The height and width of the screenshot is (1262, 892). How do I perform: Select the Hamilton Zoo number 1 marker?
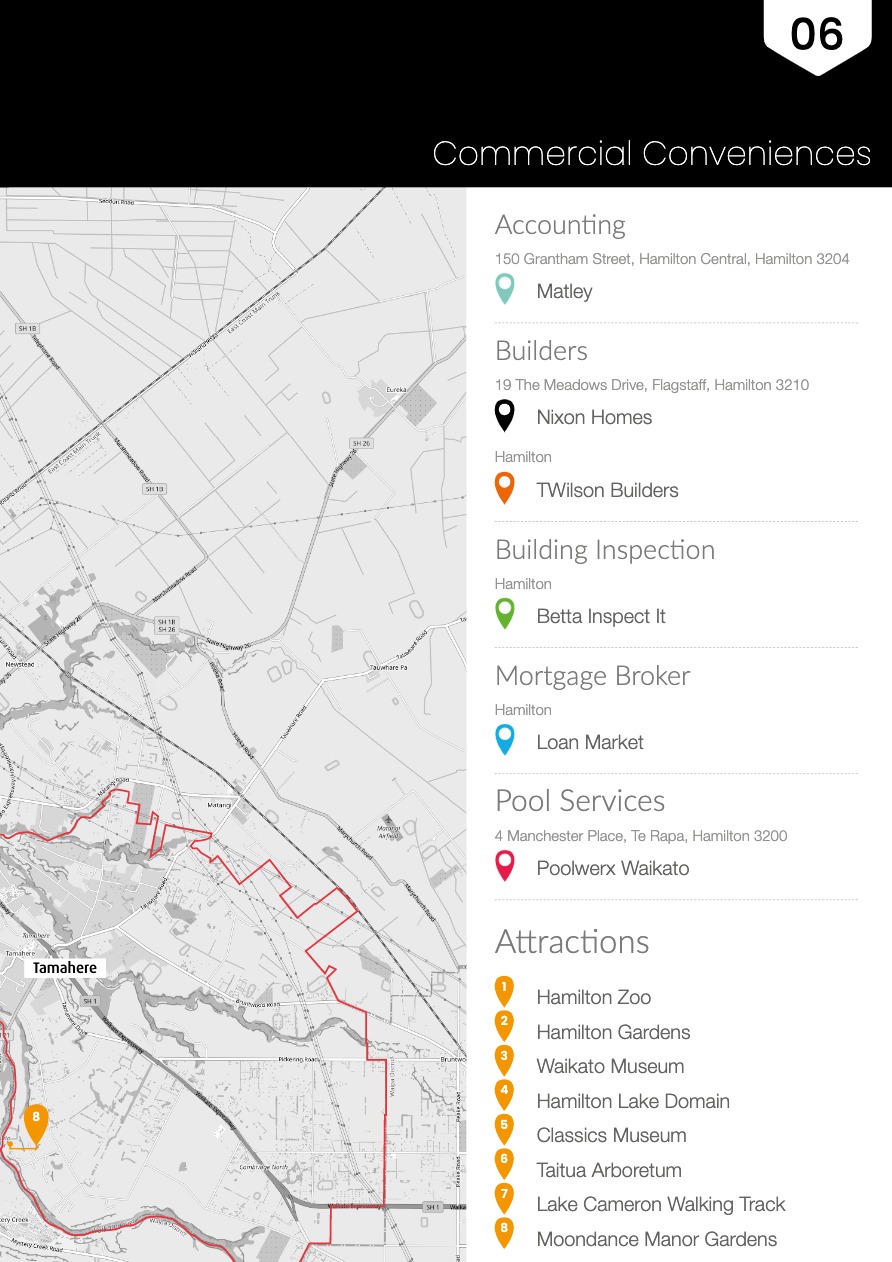[x=504, y=990]
